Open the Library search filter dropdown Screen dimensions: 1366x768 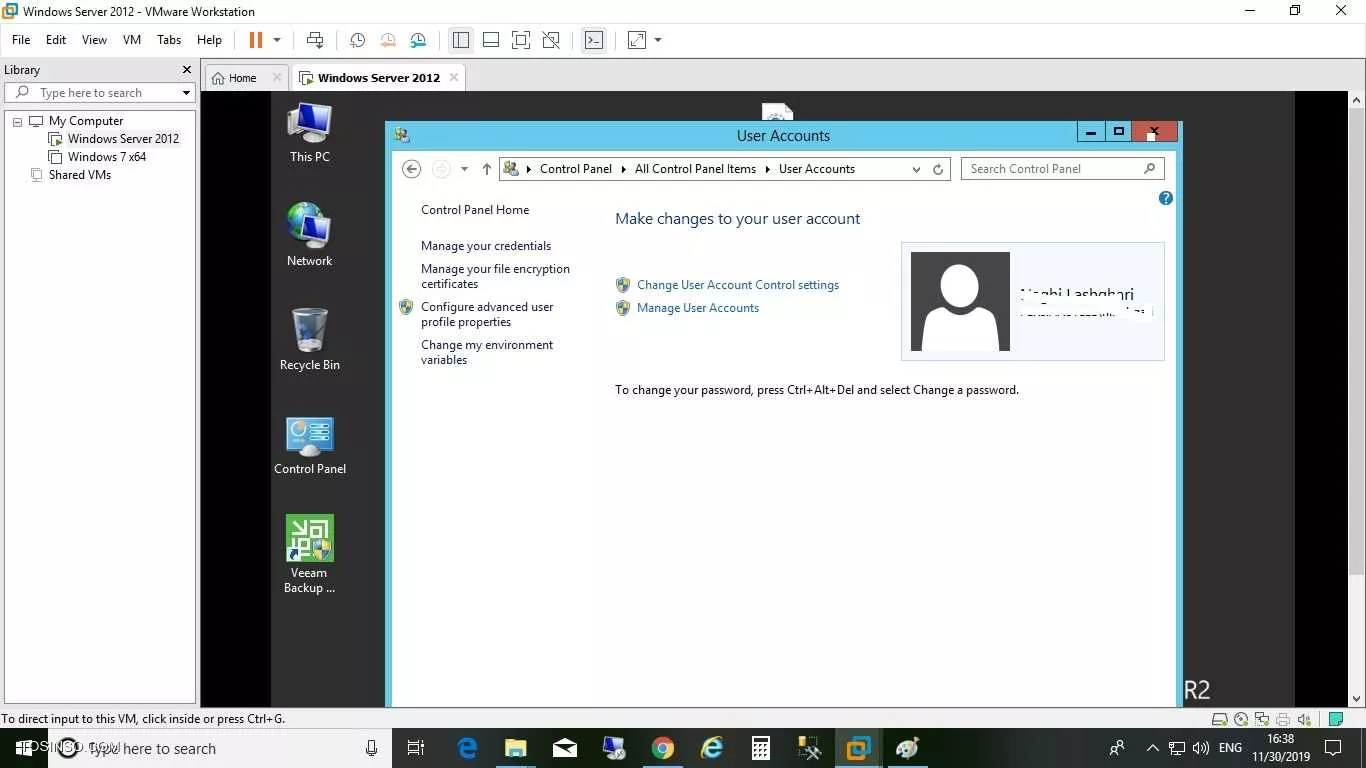click(186, 93)
